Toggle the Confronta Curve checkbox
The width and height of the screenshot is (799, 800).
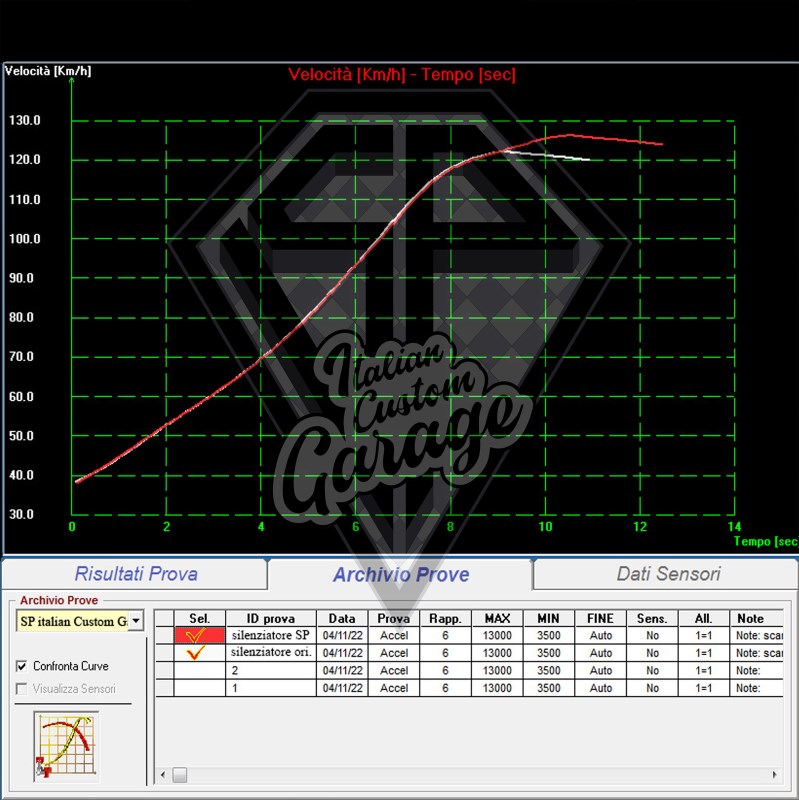click(x=21, y=666)
